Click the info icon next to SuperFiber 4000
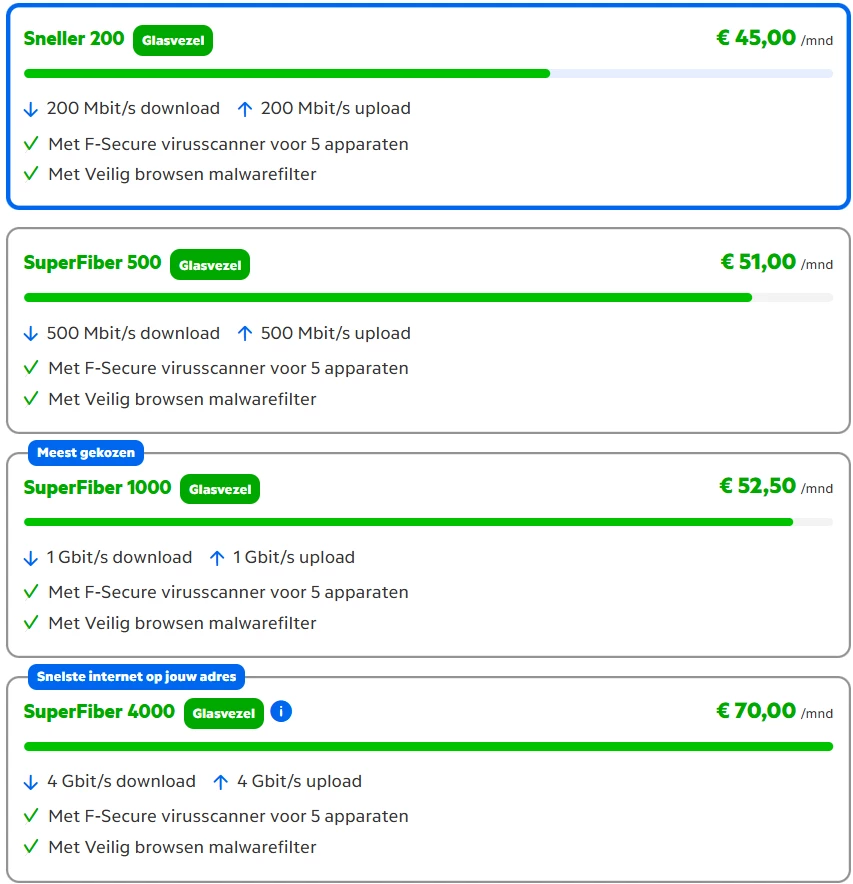853x884 pixels. (281, 712)
